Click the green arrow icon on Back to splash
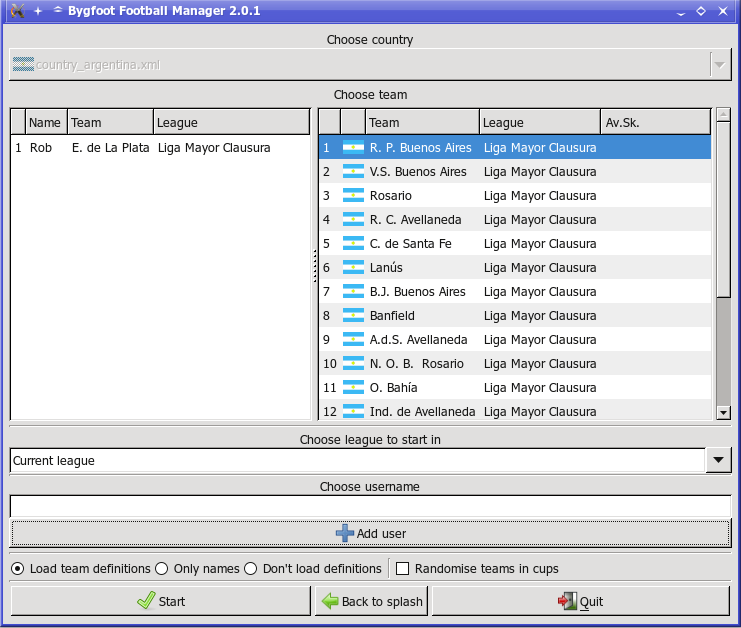The width and height of the screenshot is (741, 628). pos(330,601)
